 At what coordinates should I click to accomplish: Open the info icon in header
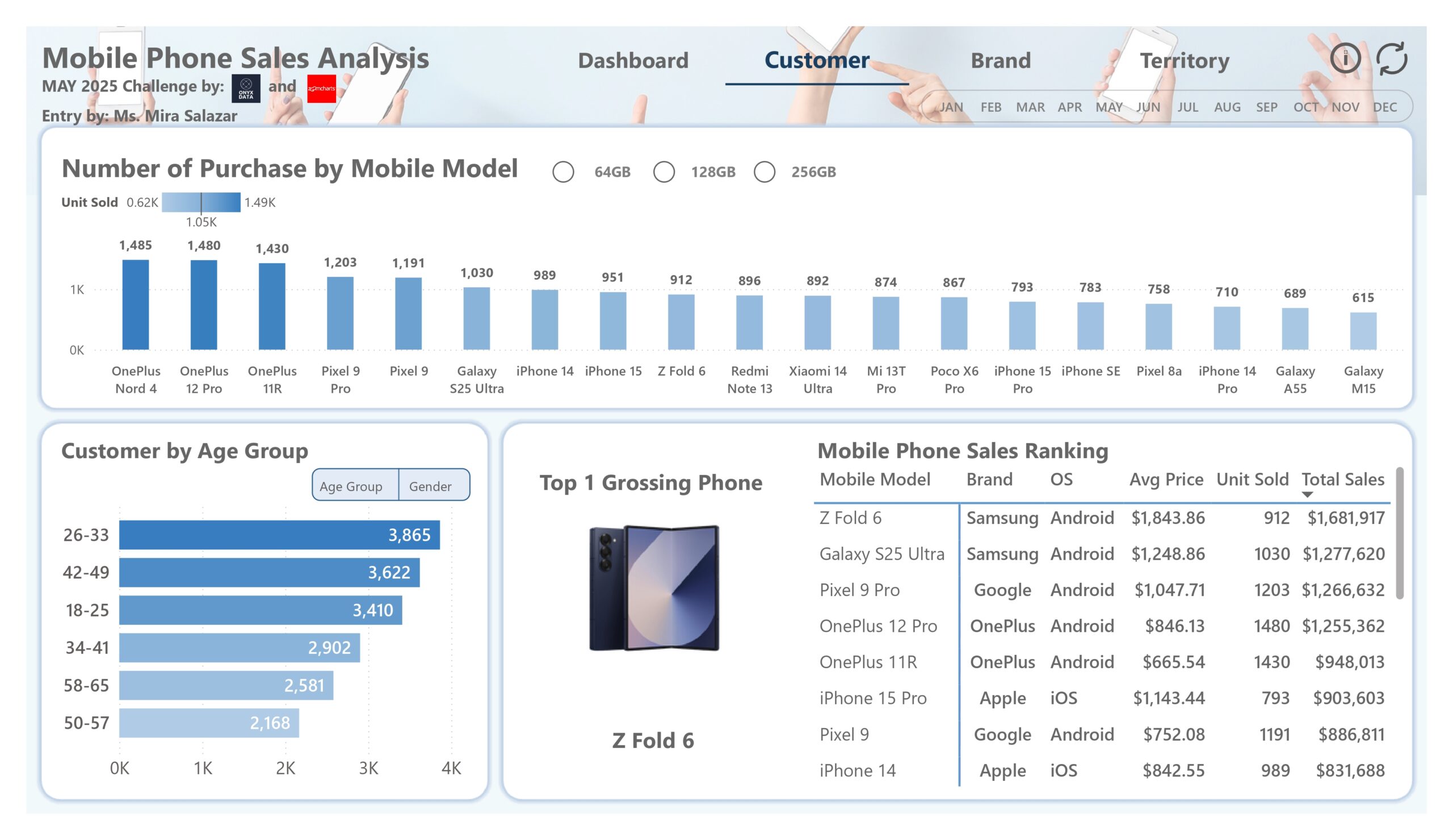(1345, 58)
